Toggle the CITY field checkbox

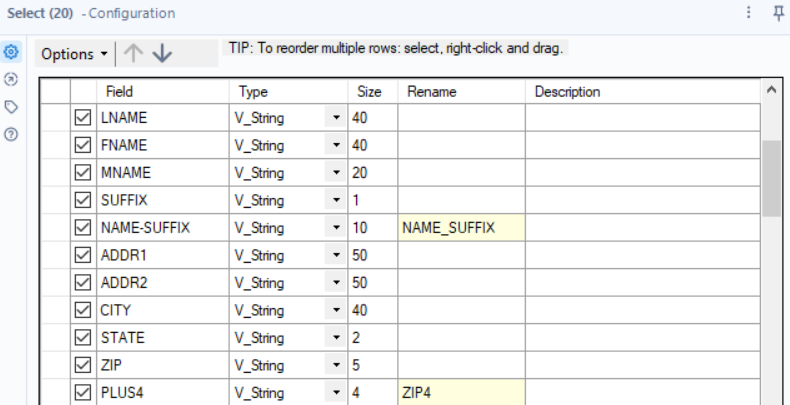pyautogui.click(x=83, y=310)
